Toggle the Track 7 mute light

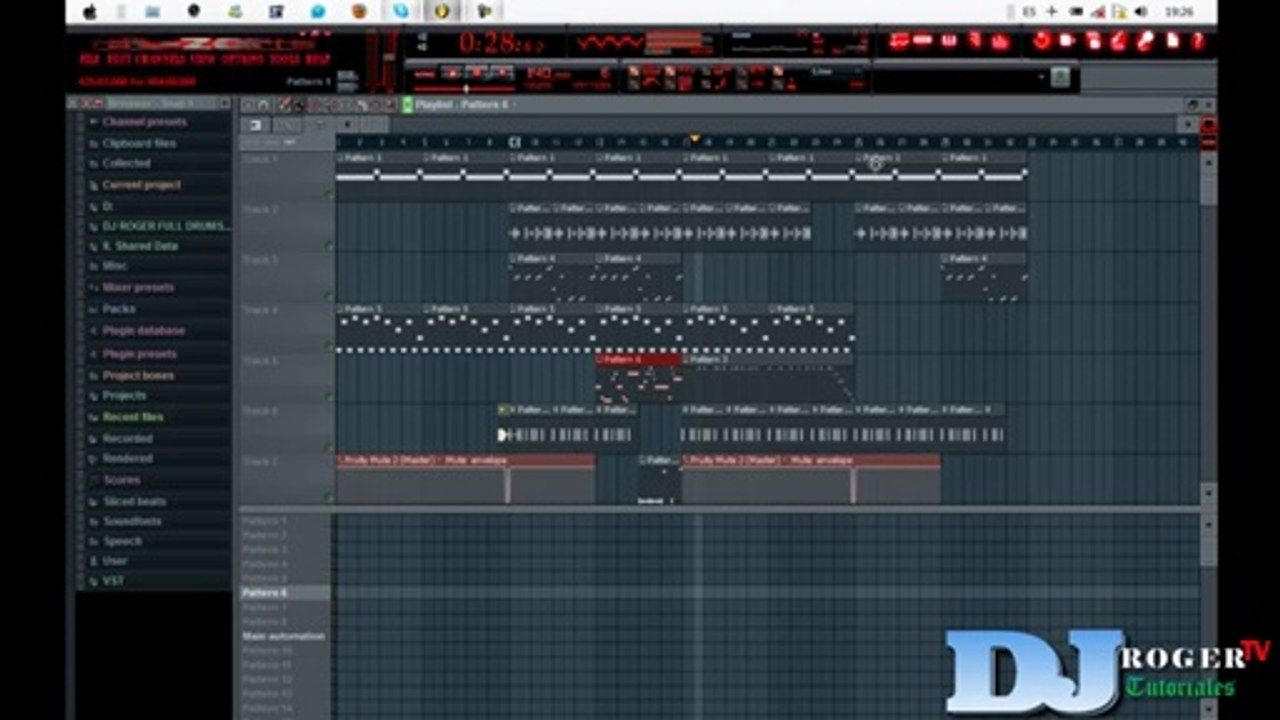click(x=330, y=497)
